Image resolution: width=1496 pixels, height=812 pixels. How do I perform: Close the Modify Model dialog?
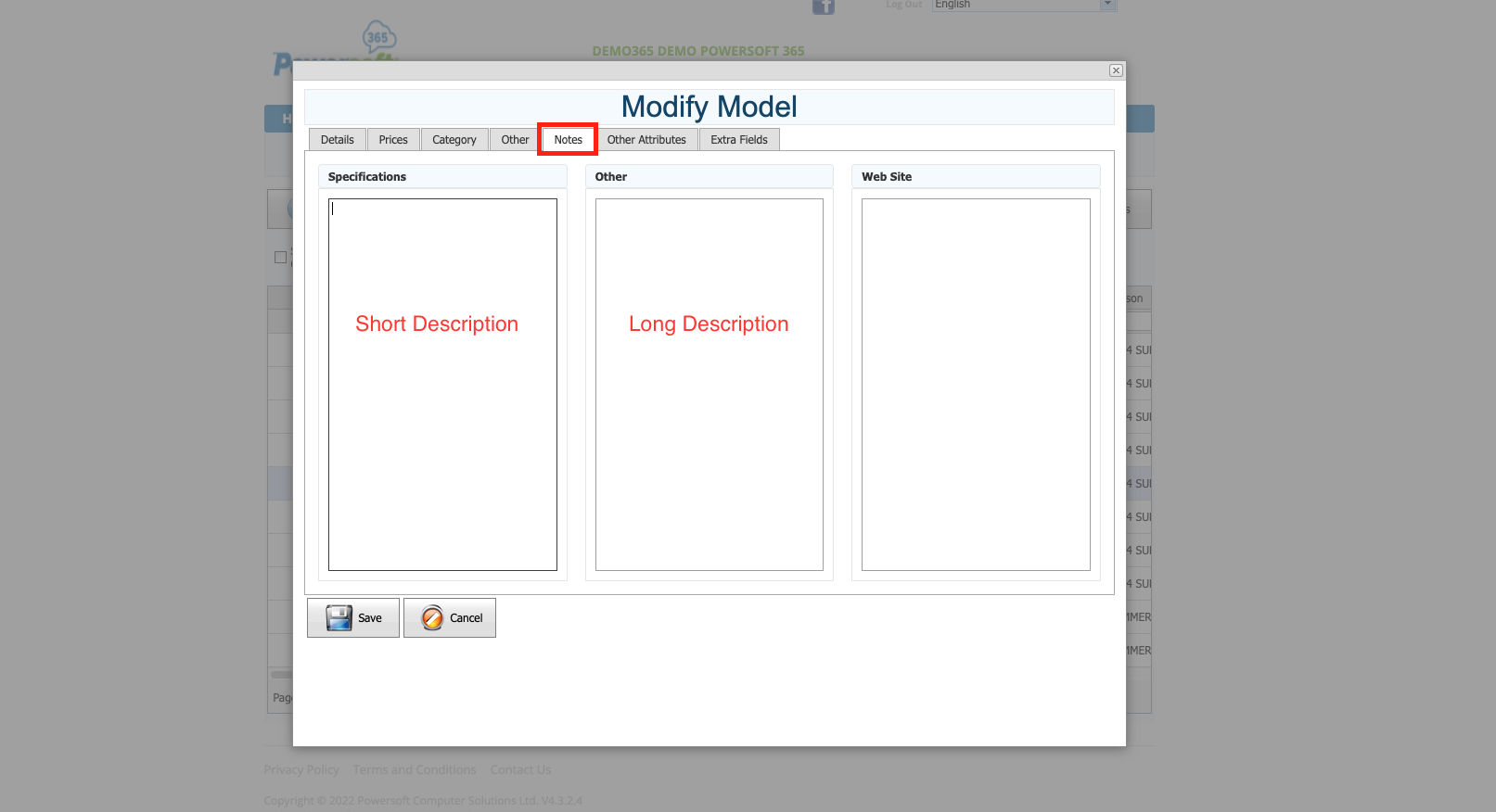1116,70
